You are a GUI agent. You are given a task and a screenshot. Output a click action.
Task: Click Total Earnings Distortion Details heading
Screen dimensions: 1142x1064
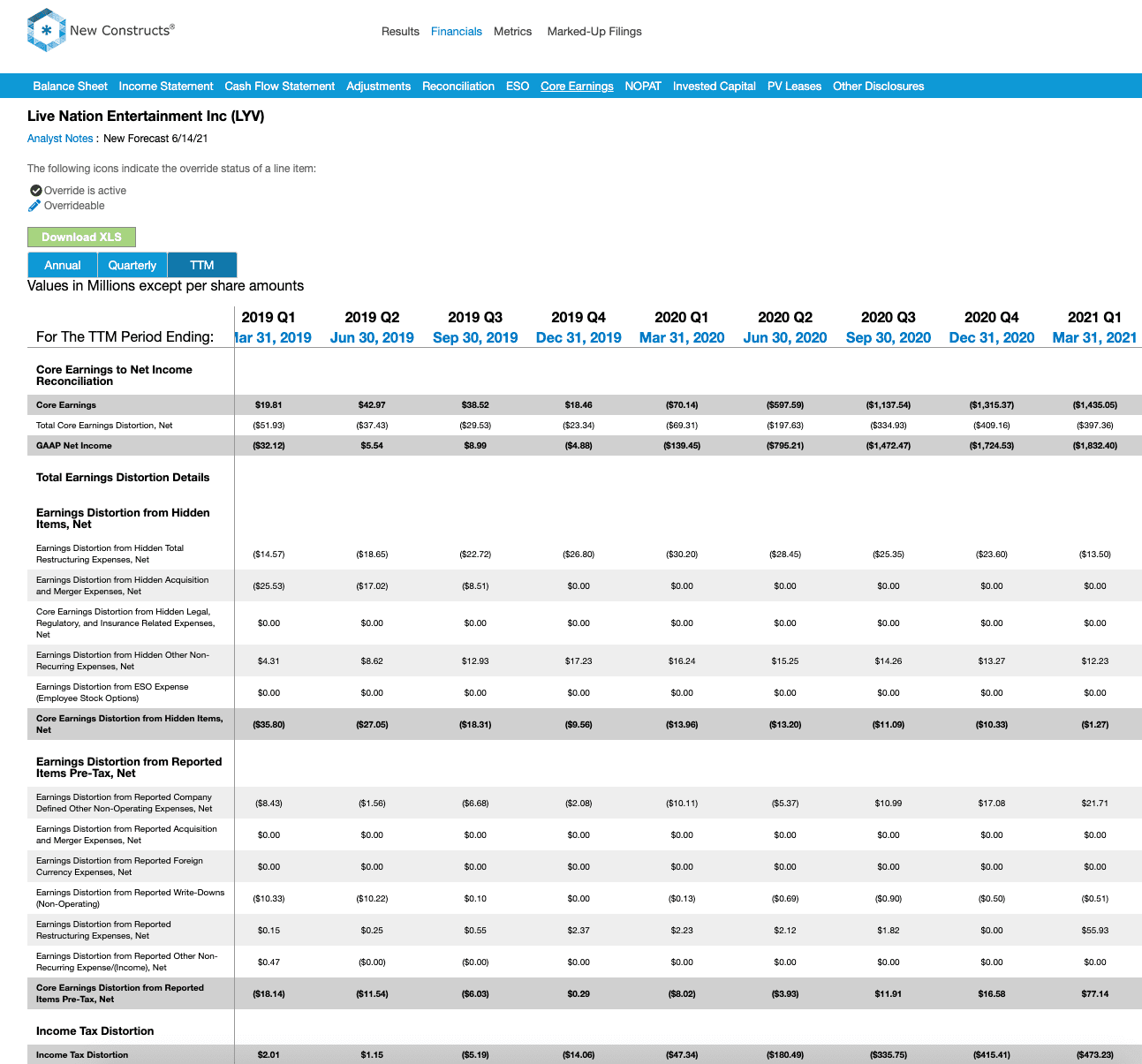click(123, 478)
